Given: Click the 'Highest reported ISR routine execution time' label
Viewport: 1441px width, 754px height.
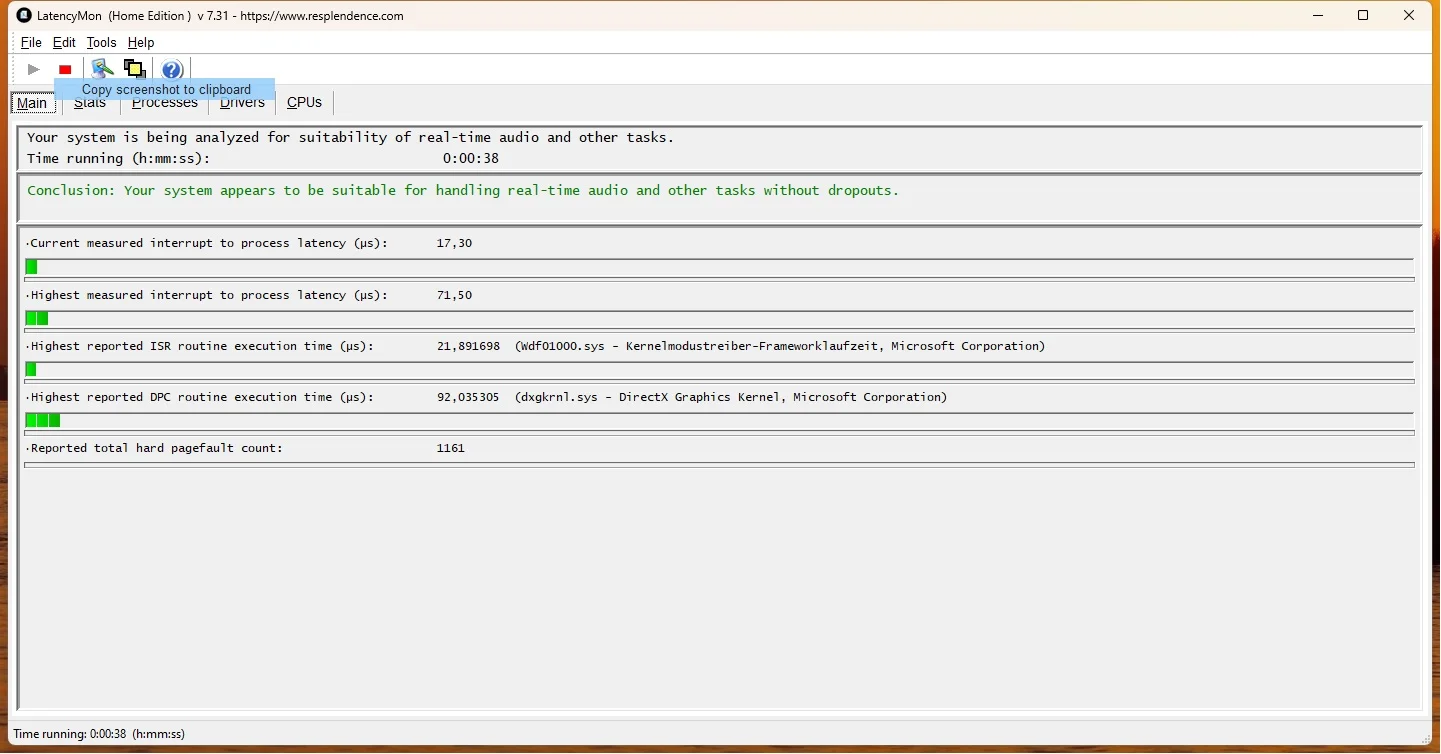Looking at the screenshot, I should click(x=200, y=347).
